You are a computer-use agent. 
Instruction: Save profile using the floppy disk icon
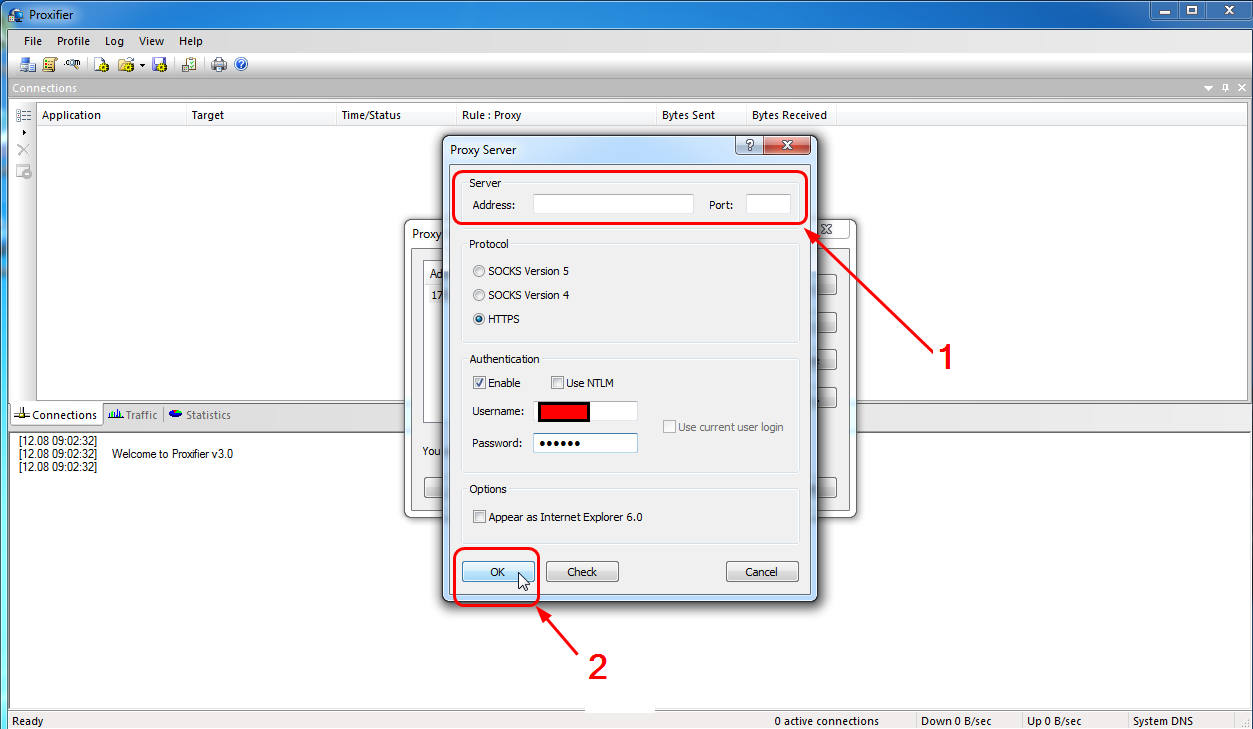coord(159,64)
